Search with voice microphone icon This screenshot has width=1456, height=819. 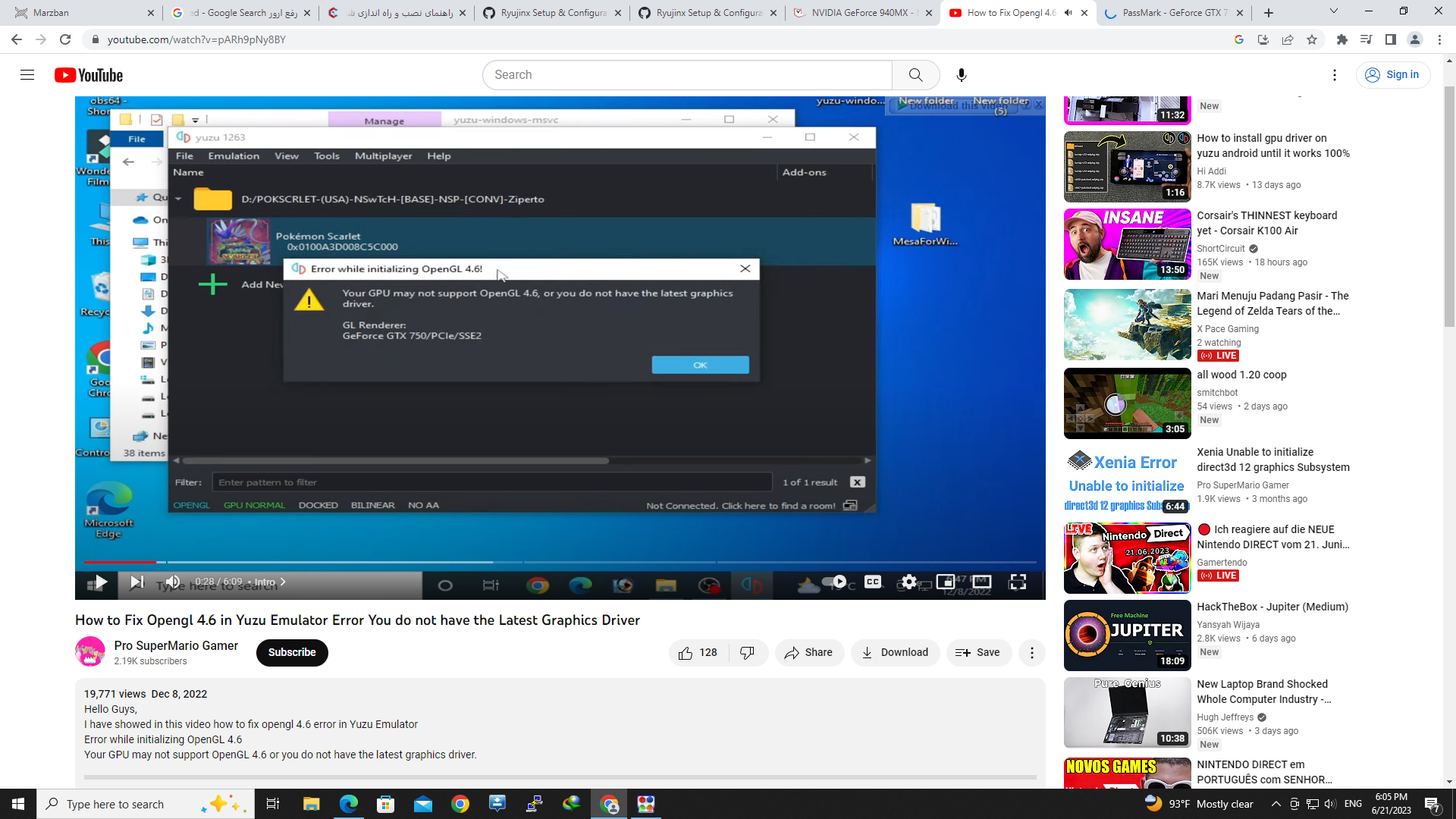point(961,75)
